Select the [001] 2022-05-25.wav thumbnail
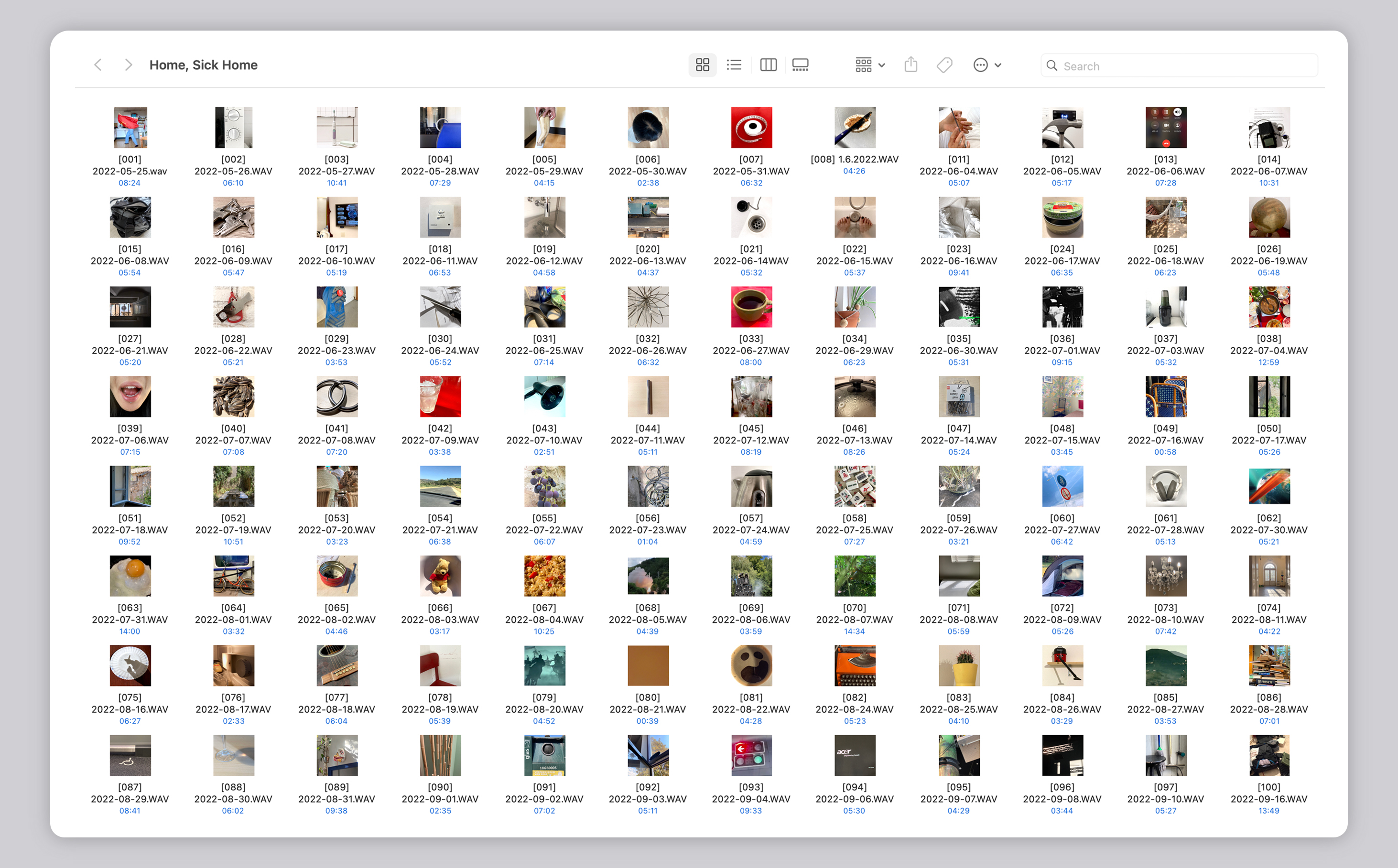 point(130,128)
